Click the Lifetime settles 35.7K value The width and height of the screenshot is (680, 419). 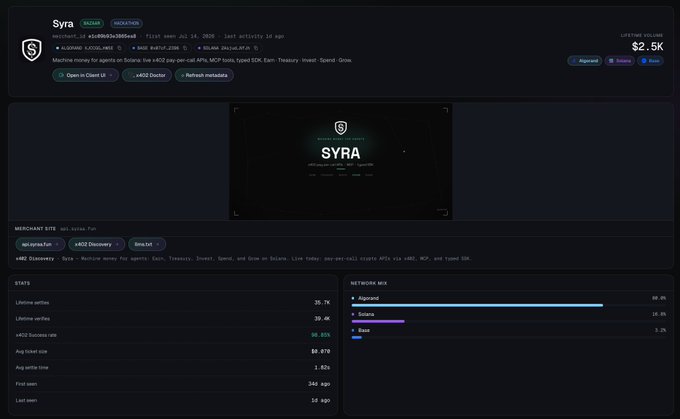(x=322, y=303)
